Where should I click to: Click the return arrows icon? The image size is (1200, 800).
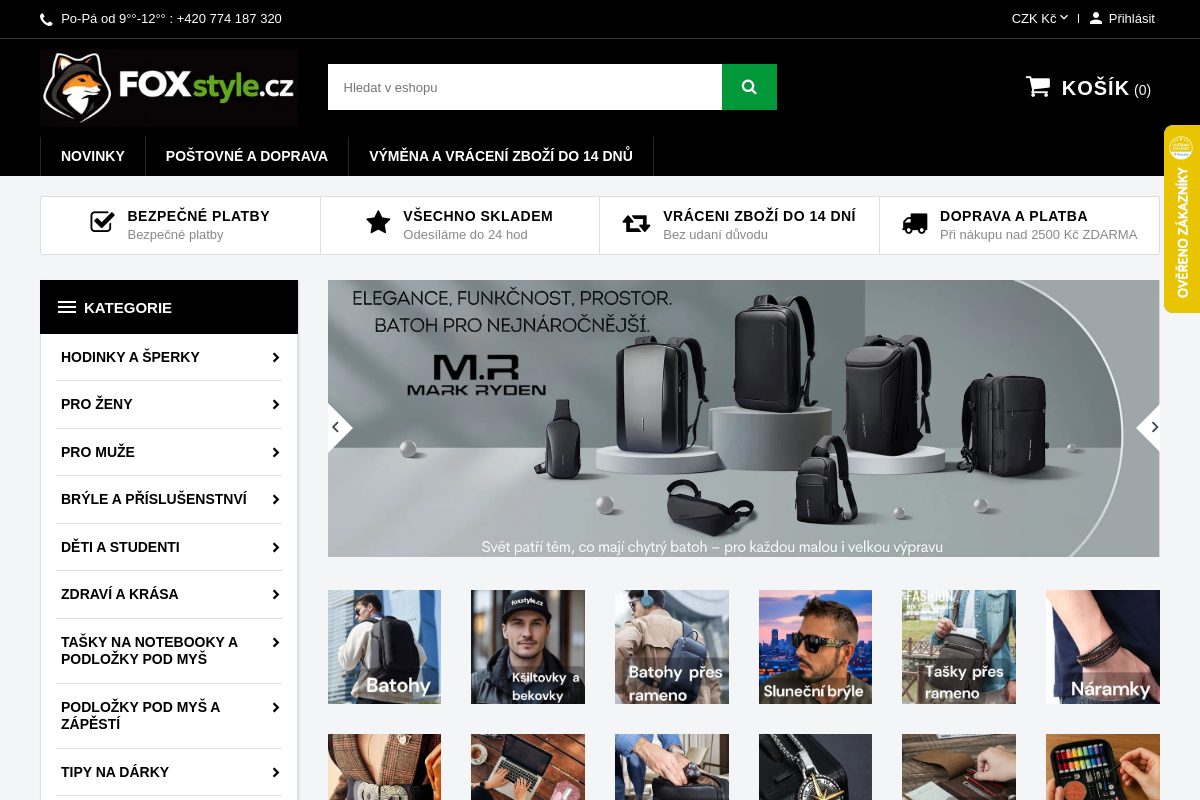coord(636,223)
